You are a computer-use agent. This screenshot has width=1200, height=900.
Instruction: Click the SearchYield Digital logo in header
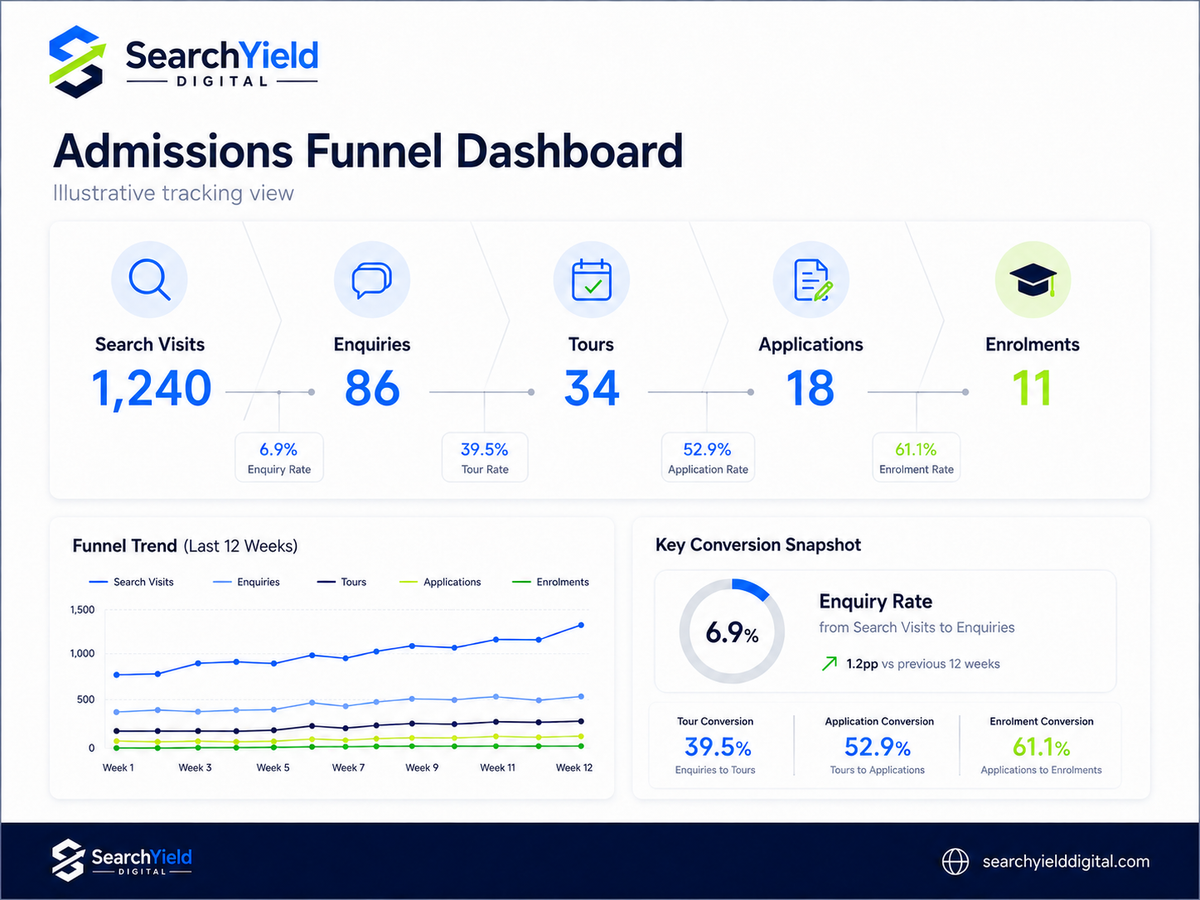183,62
